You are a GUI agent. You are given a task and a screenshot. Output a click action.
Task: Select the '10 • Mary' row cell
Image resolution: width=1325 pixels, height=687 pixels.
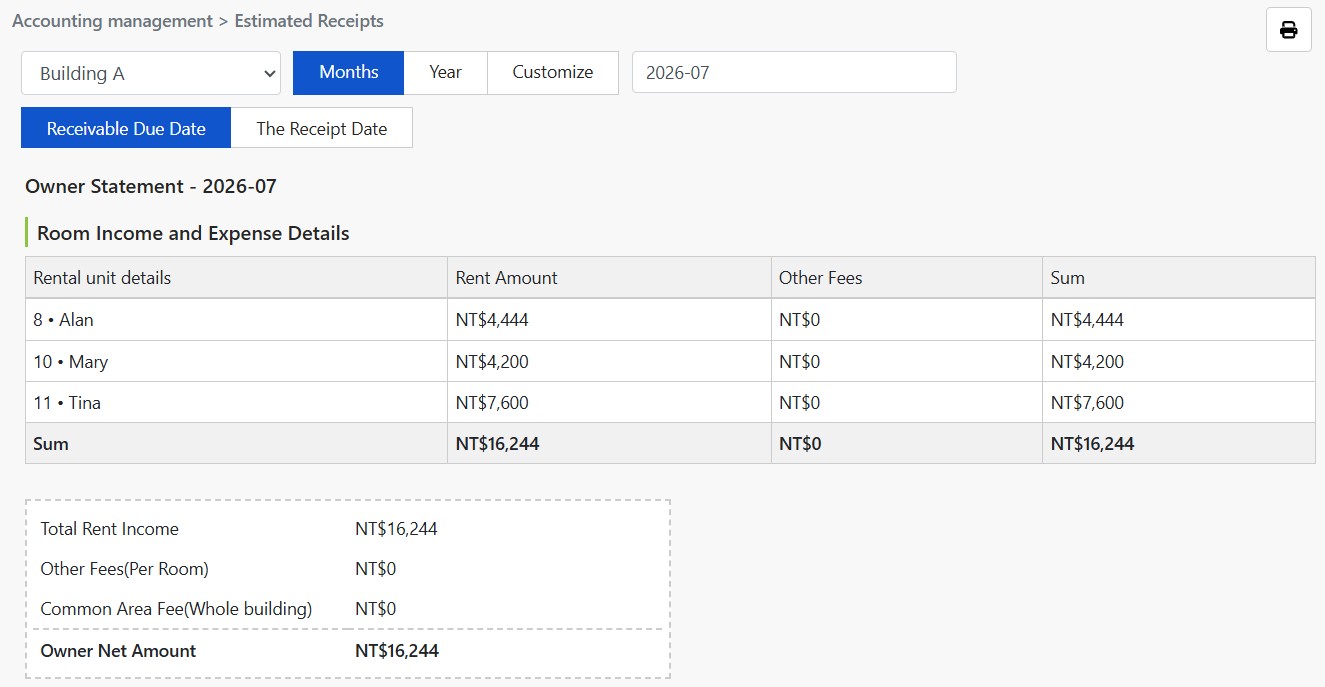[236, 362]
